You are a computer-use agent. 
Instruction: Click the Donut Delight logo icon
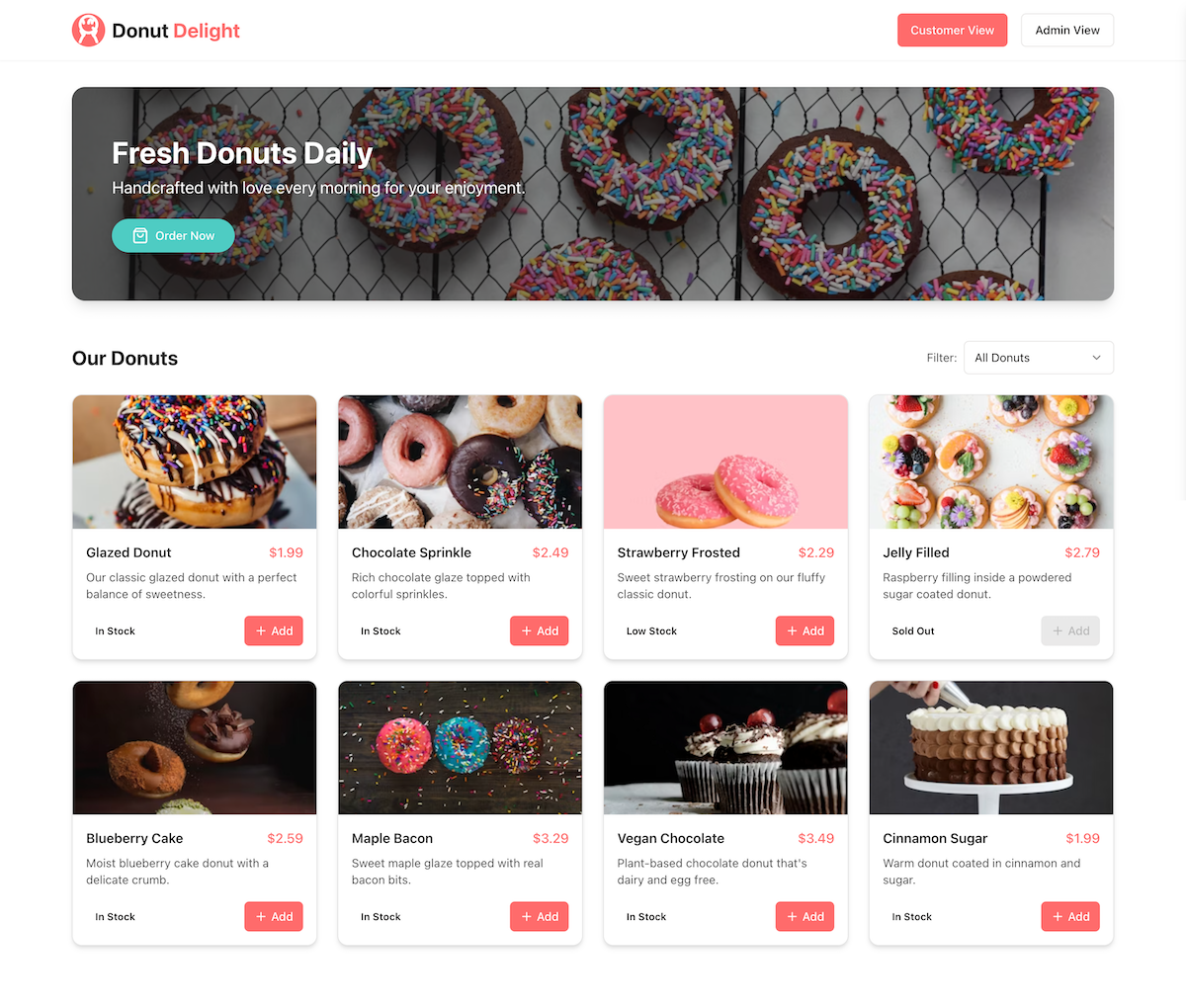tap(89, 30)
